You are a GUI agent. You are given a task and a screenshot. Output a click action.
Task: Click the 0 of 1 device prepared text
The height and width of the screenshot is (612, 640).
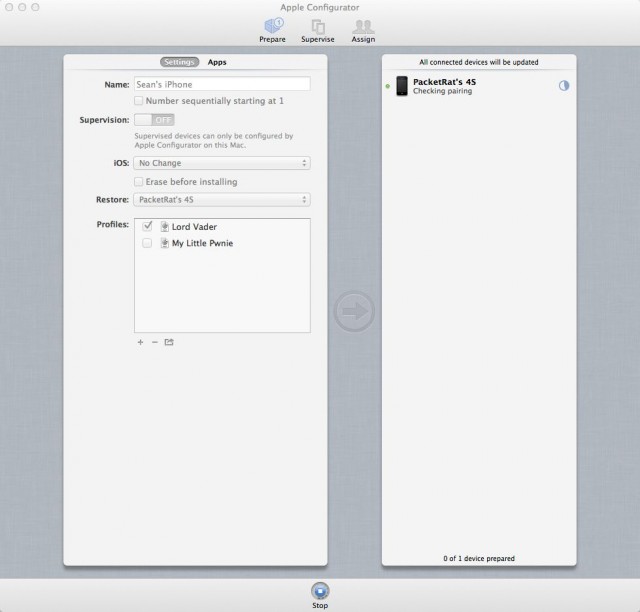click(x=479, y=558)
